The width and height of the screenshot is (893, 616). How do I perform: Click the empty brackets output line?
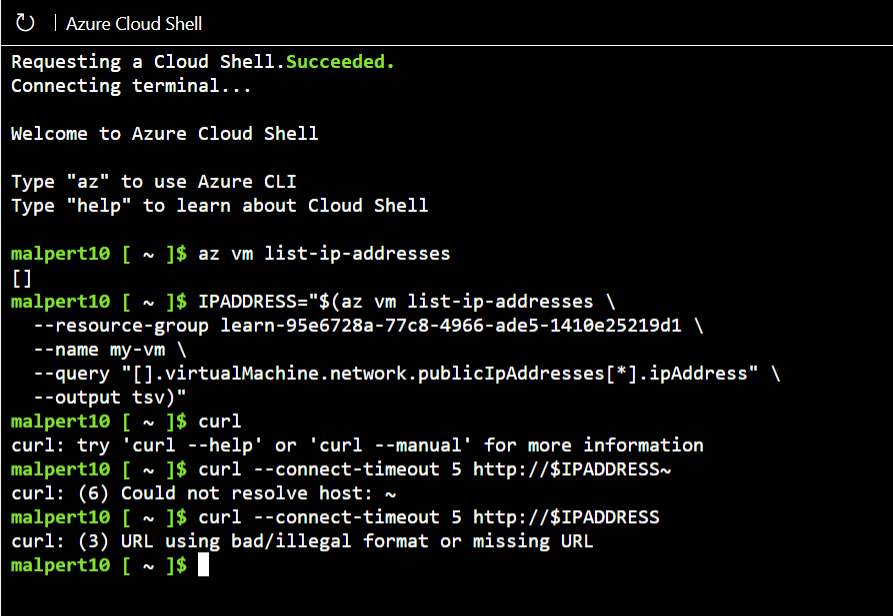coord(20,277)
